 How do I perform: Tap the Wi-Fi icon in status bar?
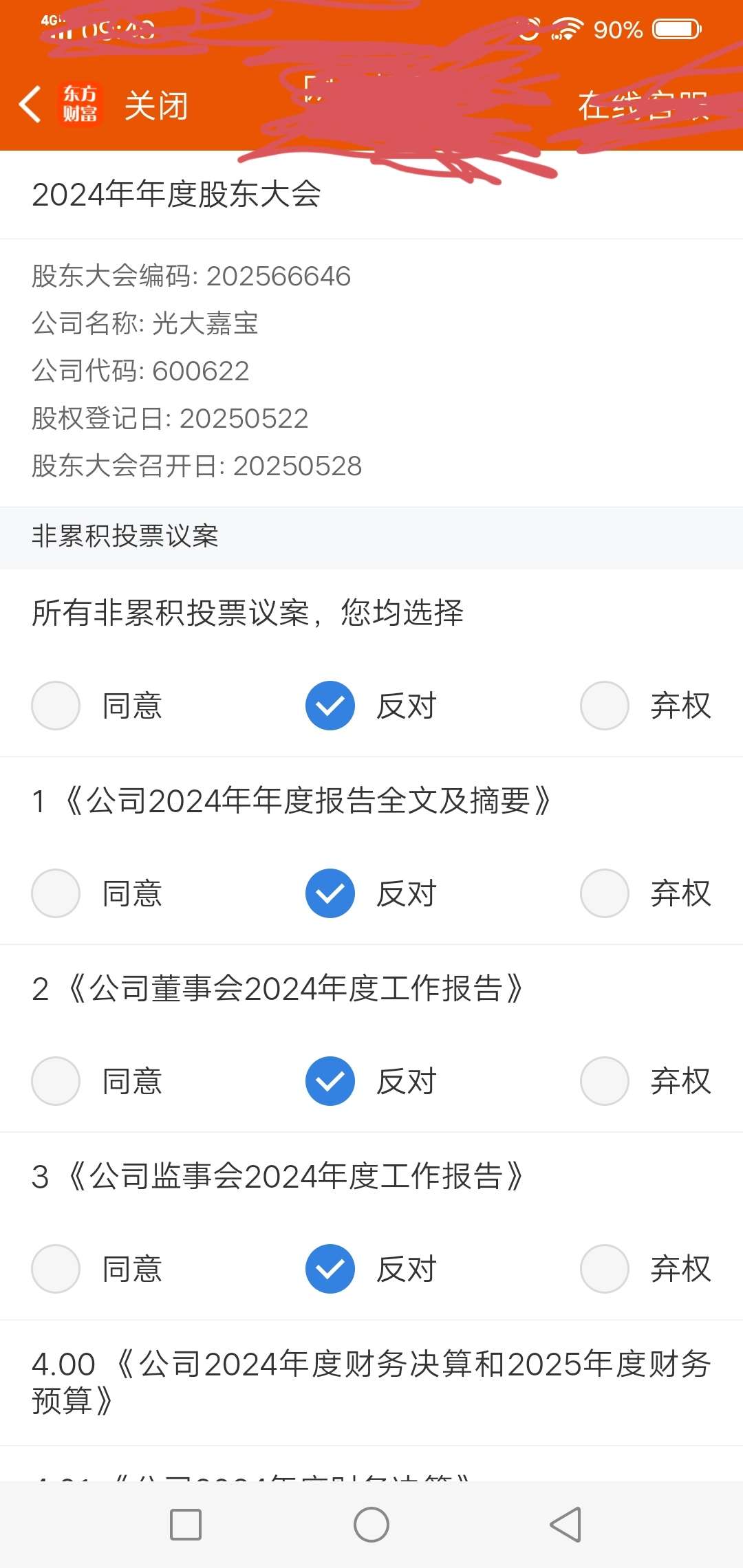tap(567, 29)
